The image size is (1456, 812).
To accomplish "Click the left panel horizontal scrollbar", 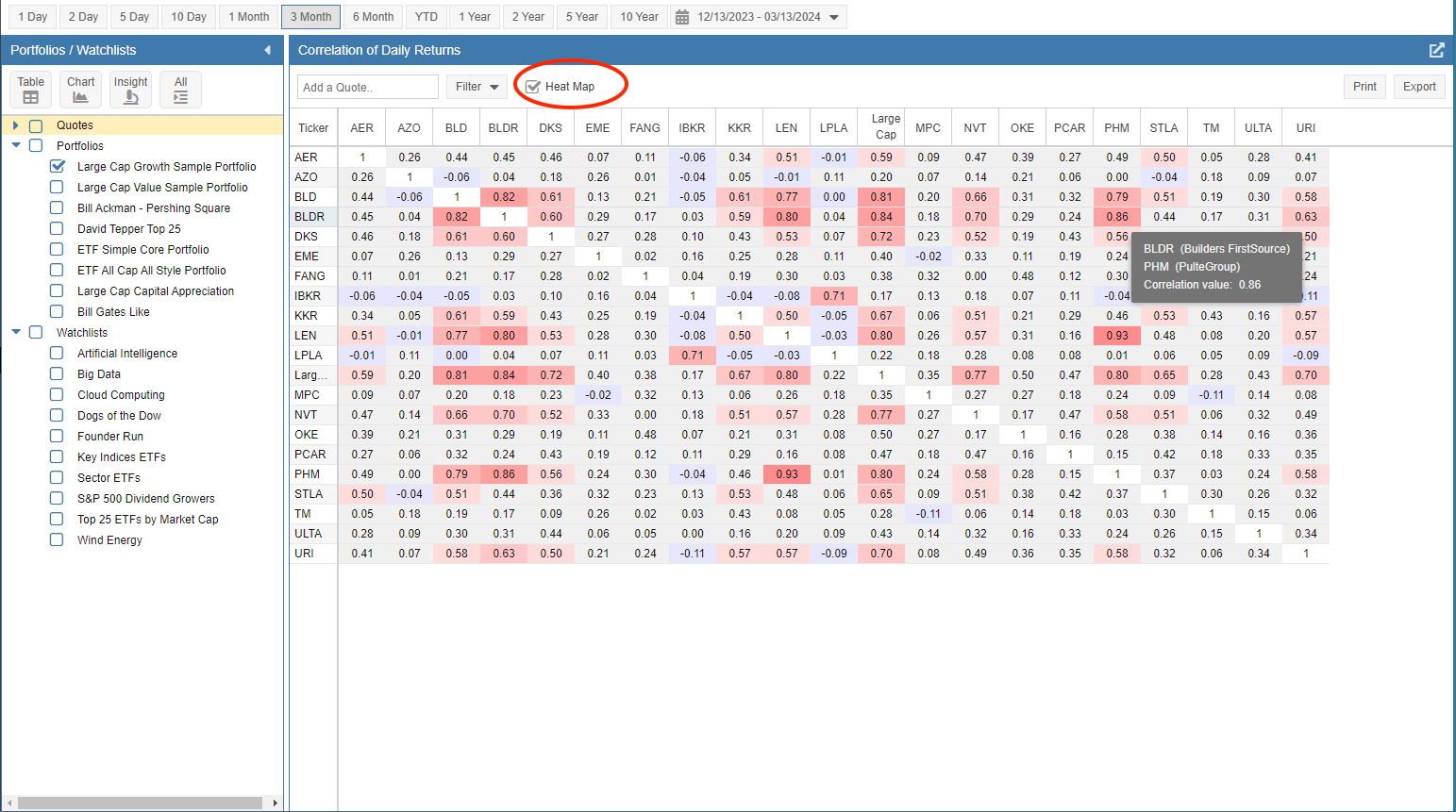I will (x=140, y=803).
